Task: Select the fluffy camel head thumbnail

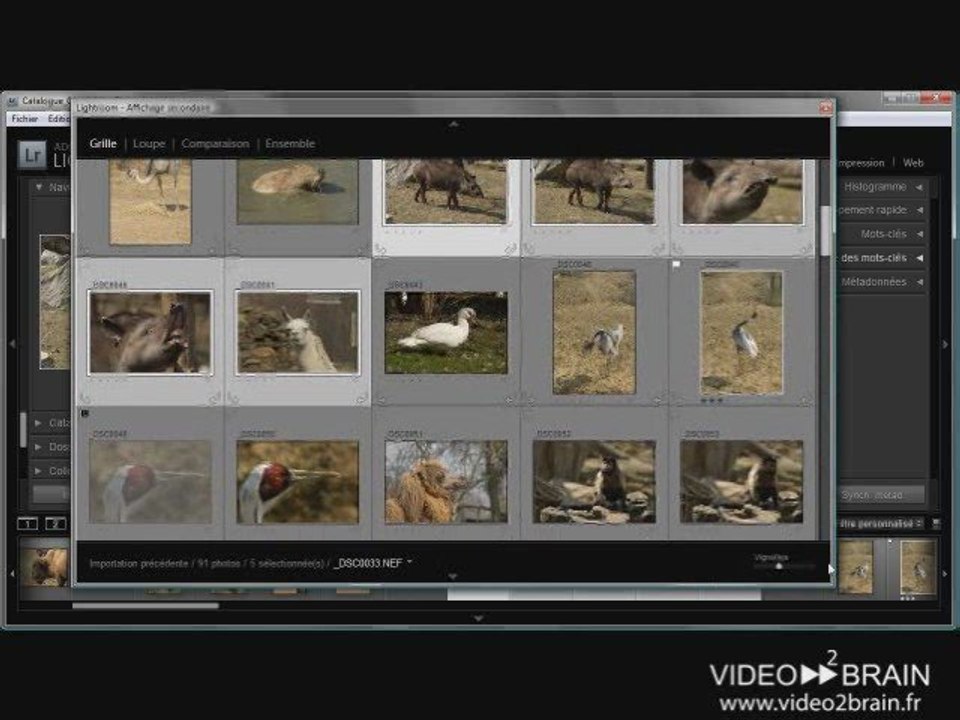Action: click(x=446, y=482)
